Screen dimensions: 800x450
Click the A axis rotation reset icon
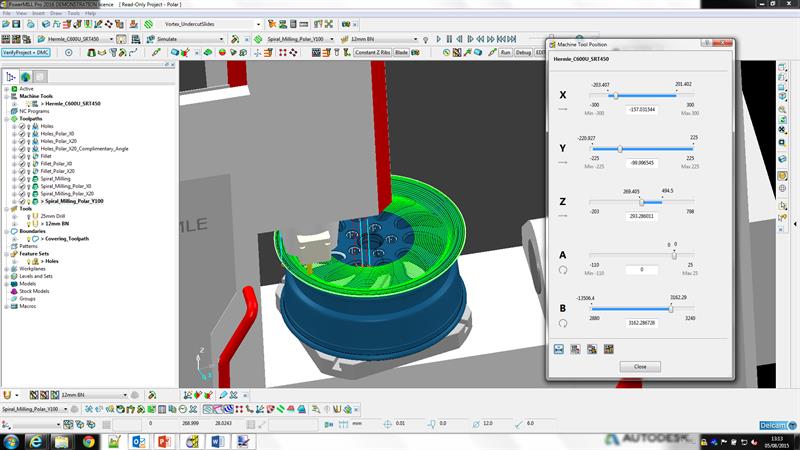click(x=563, y=270)
